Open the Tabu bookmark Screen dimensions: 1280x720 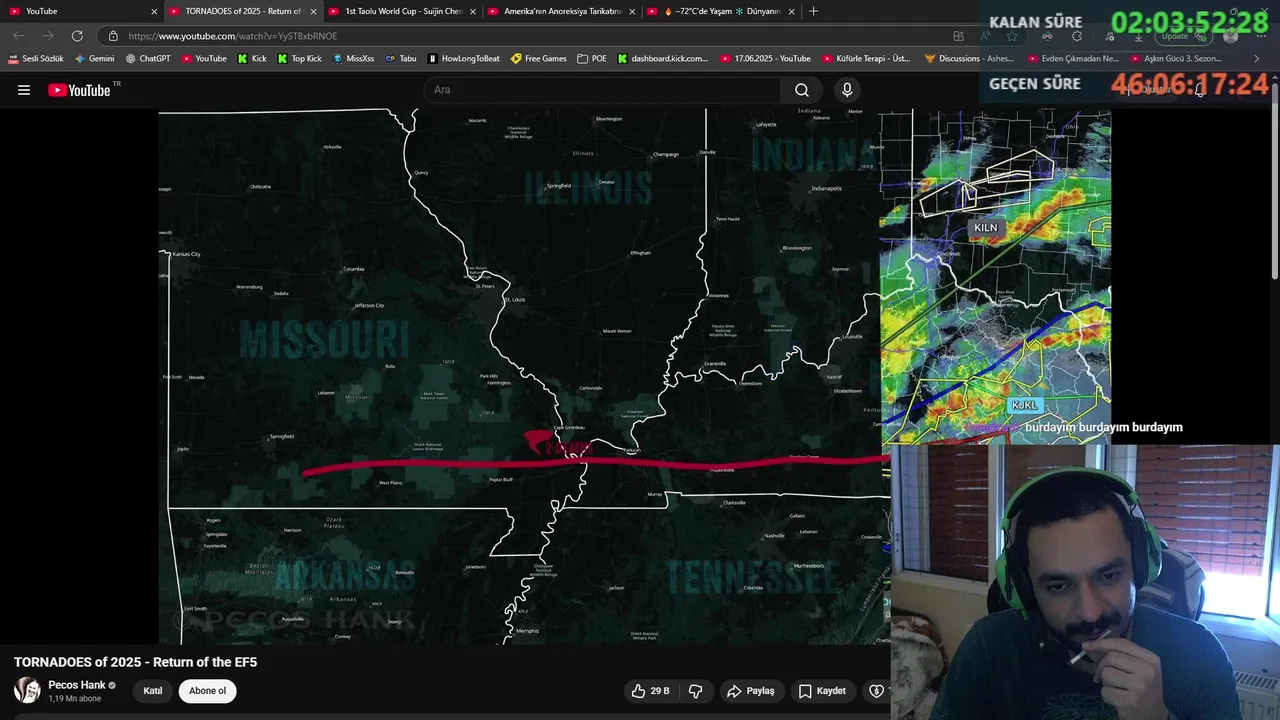[x=401, y=59]
